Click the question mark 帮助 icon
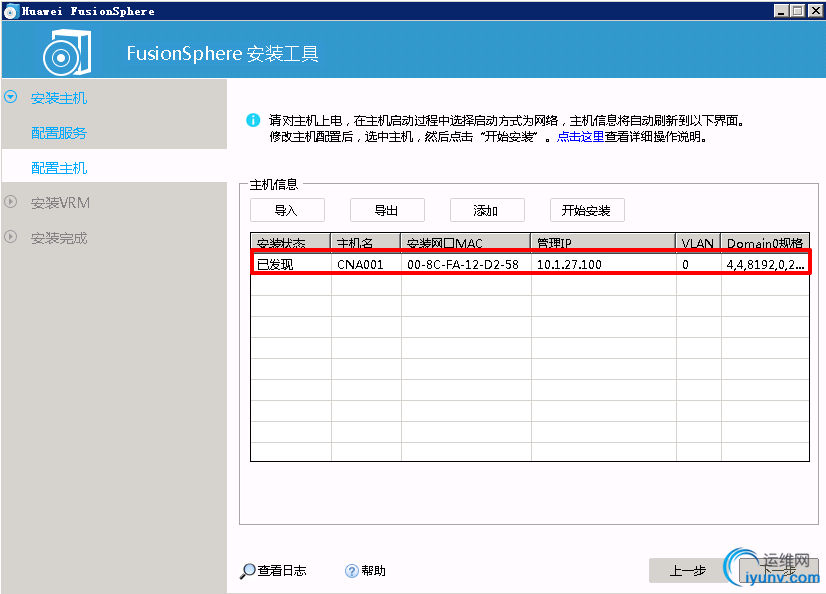The height and width of the screenshot is (594, 826). point(351,571)
